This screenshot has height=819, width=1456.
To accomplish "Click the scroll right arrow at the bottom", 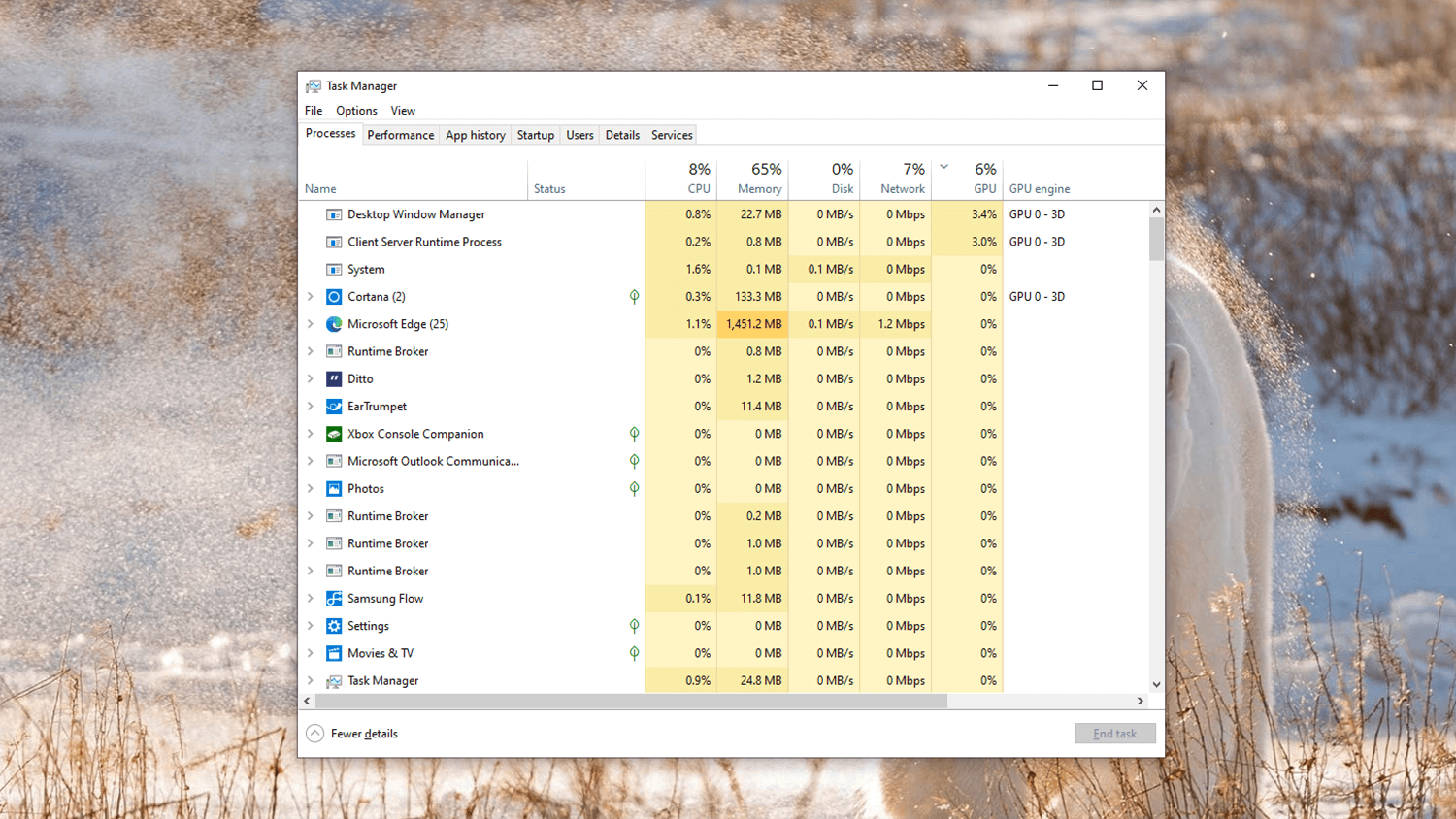I will click(1141, 701).
